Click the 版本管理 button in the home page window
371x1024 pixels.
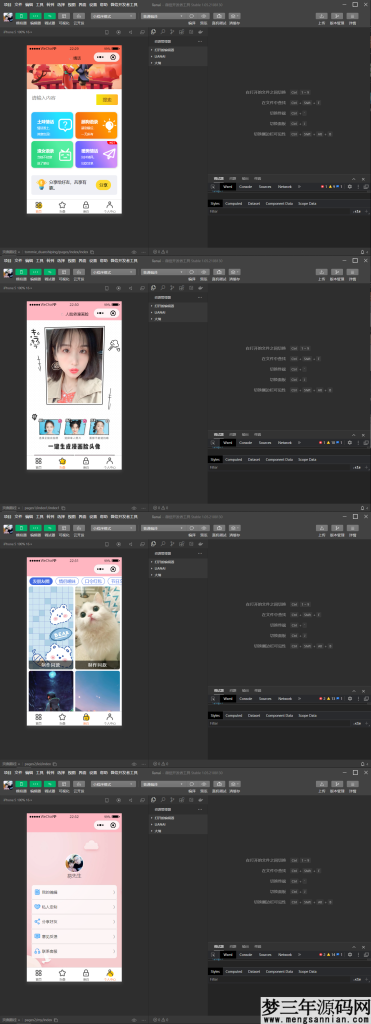337,16
